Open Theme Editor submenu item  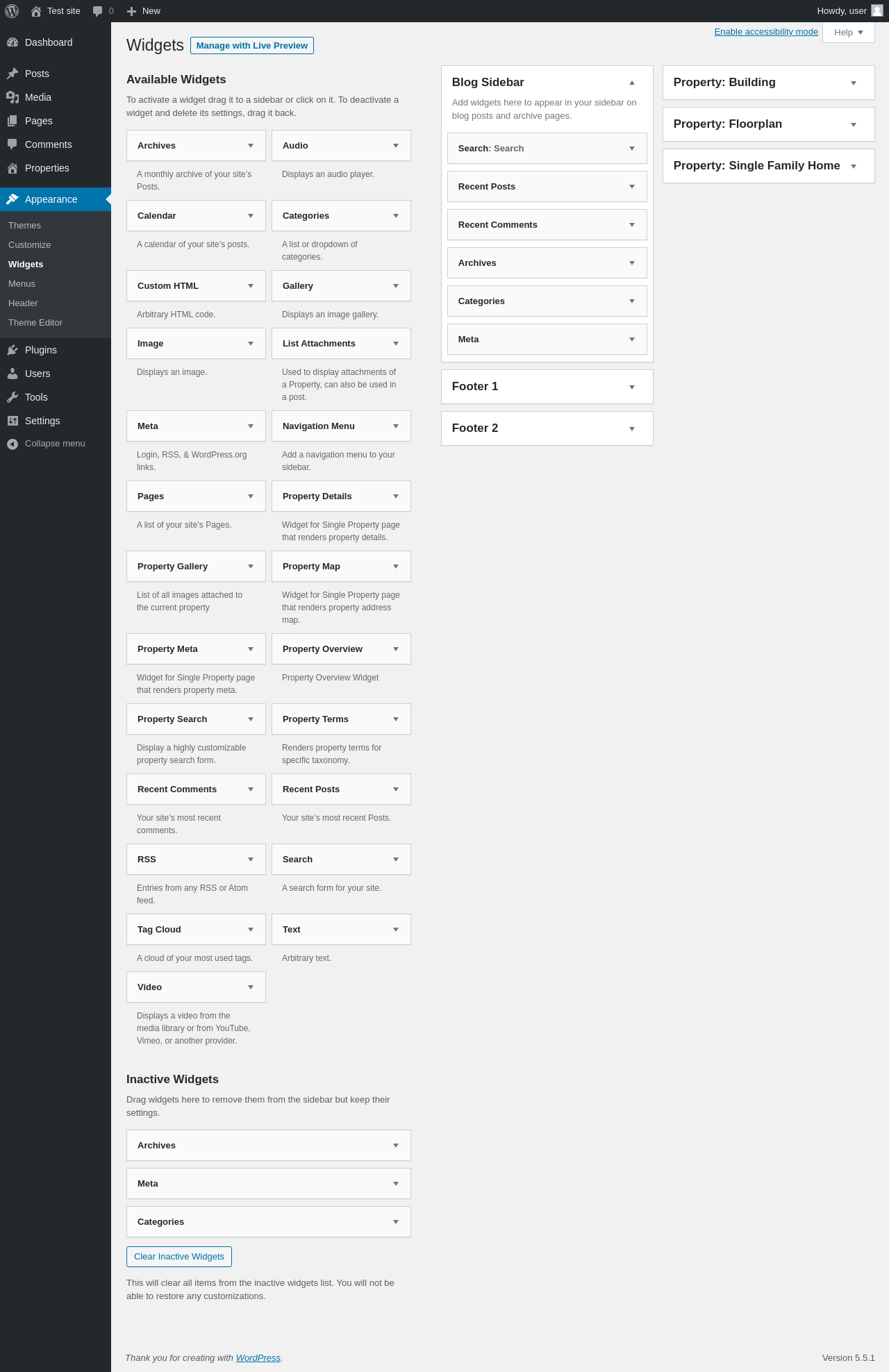(x=35, y=323)
